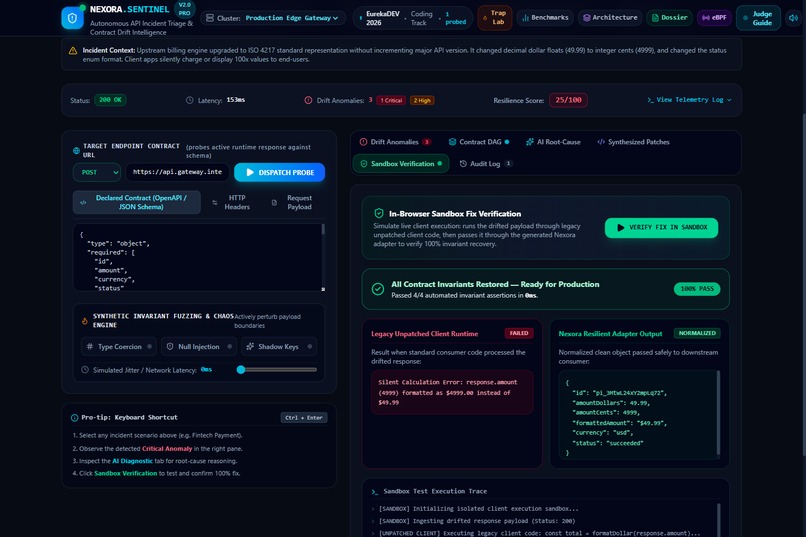The height and width of the screenshot is (537, 806).
Task: Click the history icon in Audit Log tab
Action: 463,163
